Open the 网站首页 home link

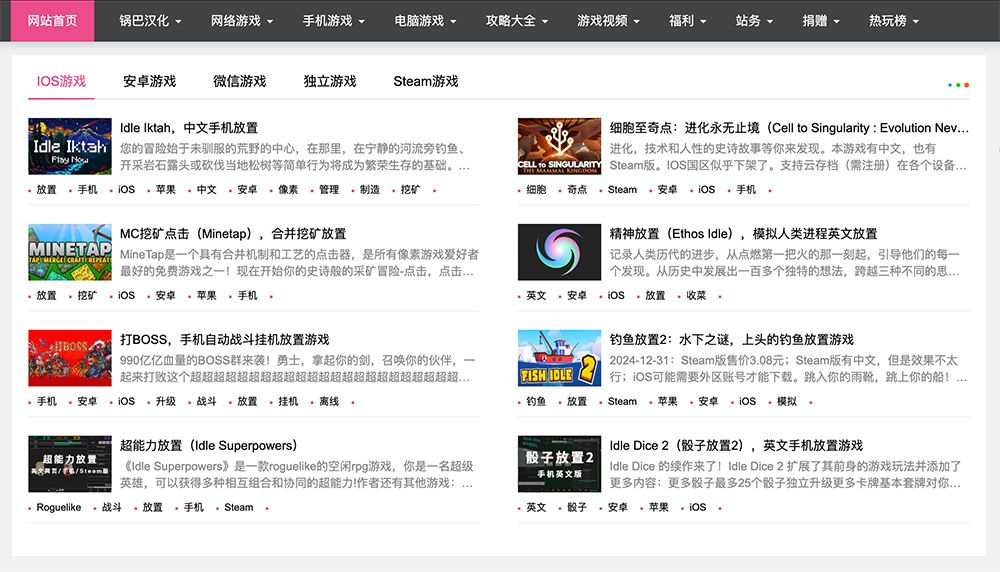52,20
